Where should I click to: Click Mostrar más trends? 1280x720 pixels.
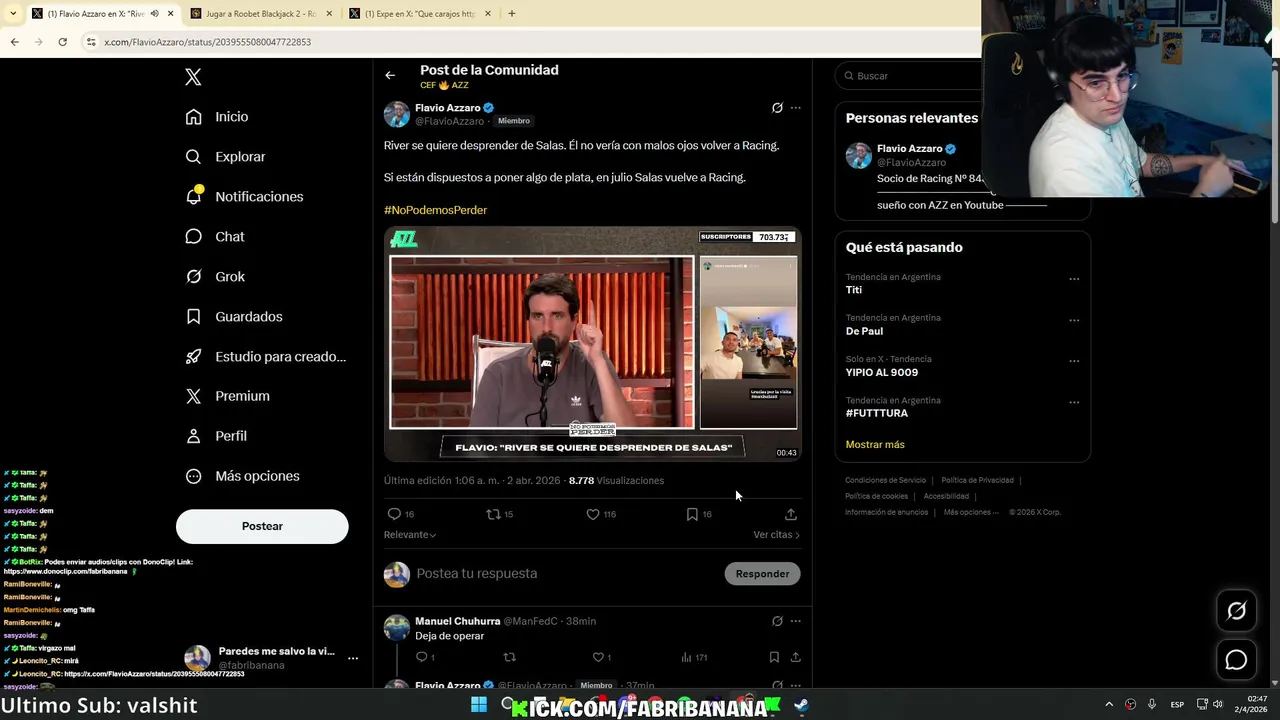875,444
